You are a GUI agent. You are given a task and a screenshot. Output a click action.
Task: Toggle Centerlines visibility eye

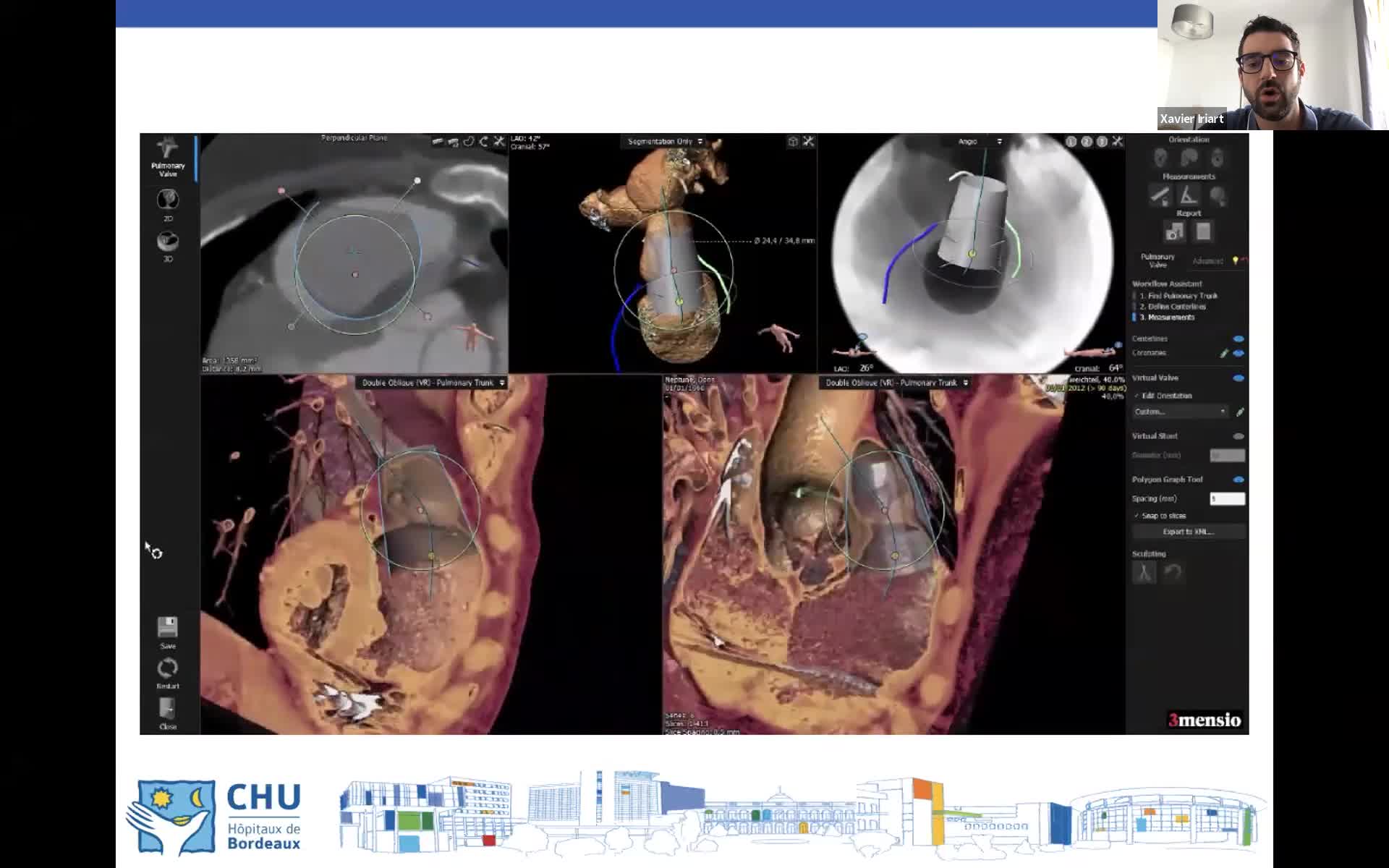pyautogui.click(x=1238, y=339)
